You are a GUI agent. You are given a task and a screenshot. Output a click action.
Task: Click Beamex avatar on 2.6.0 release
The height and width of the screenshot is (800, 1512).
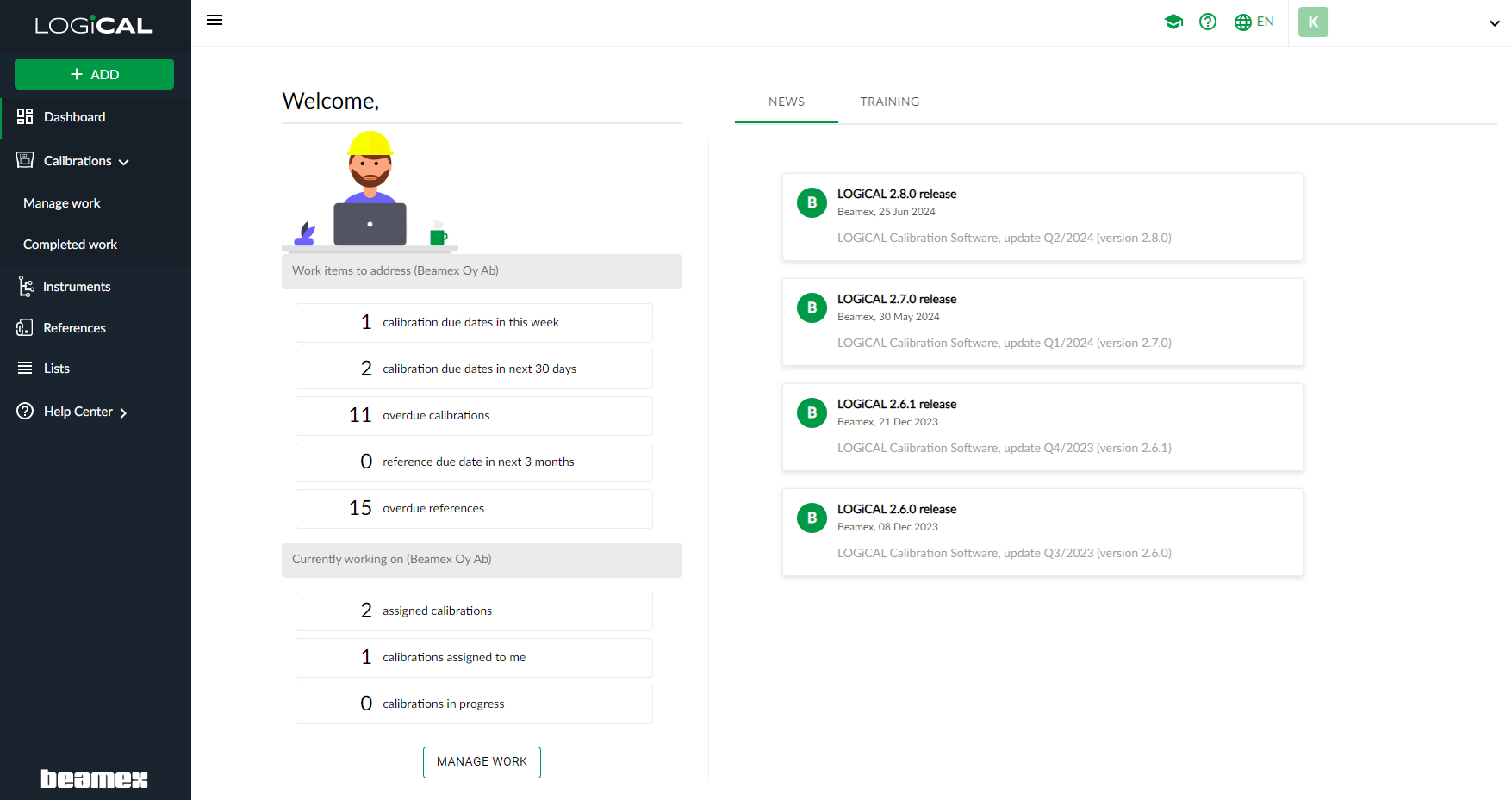812,518
